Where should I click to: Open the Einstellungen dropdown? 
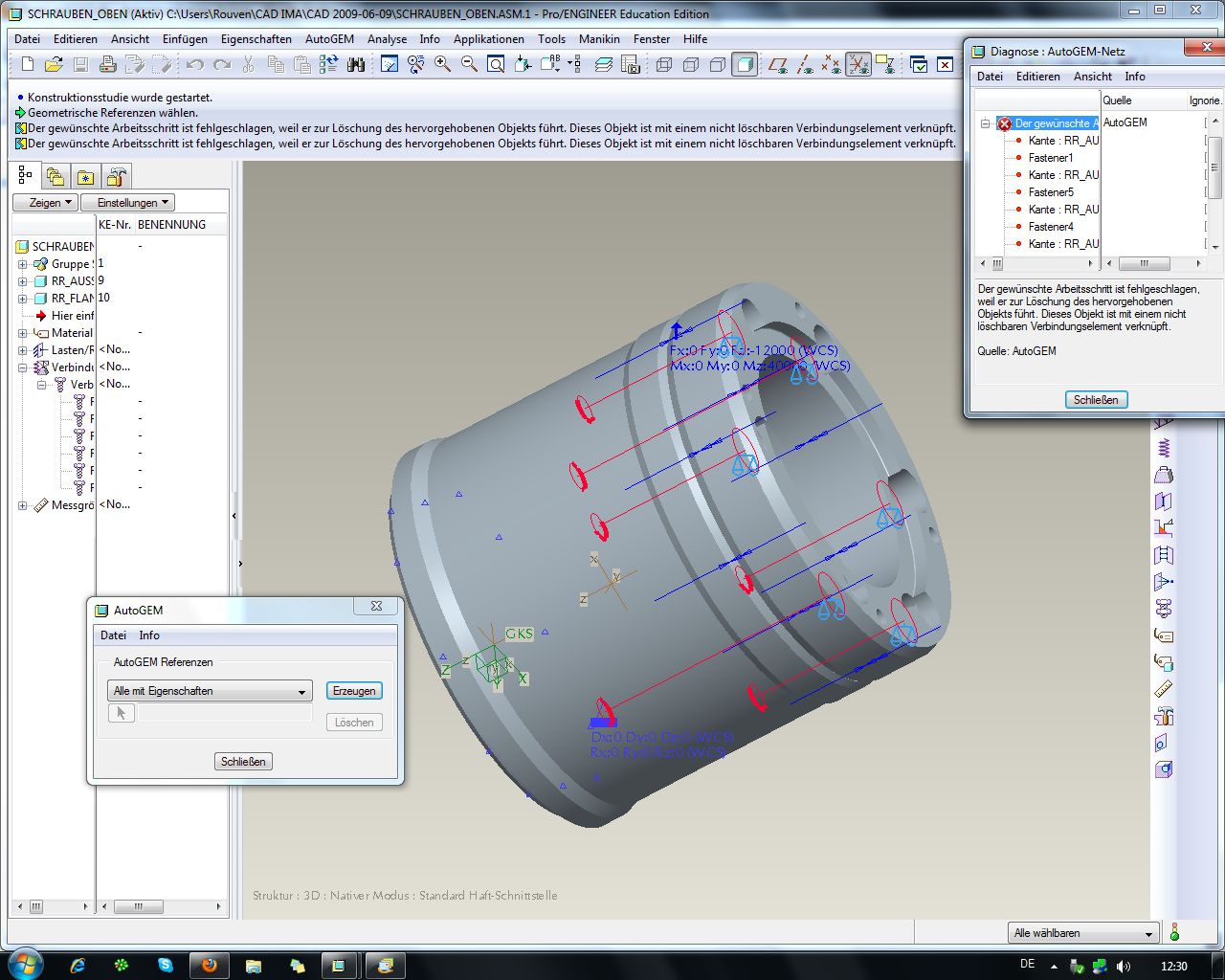click(x=127, y=203)
